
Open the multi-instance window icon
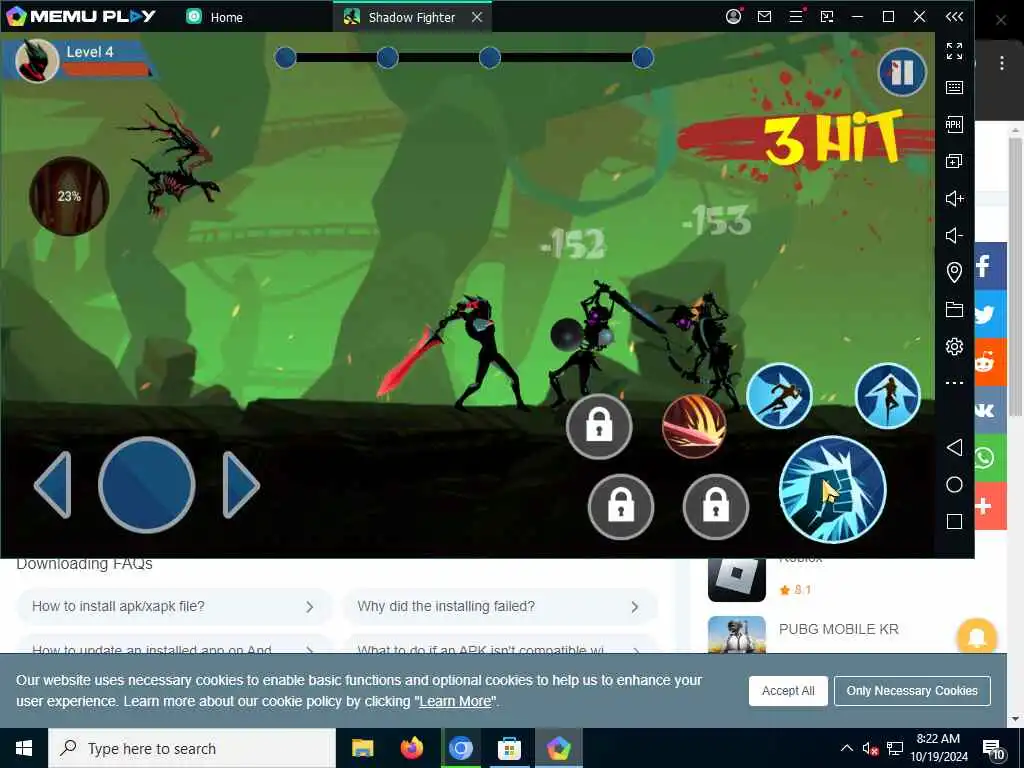coord(954,161)
